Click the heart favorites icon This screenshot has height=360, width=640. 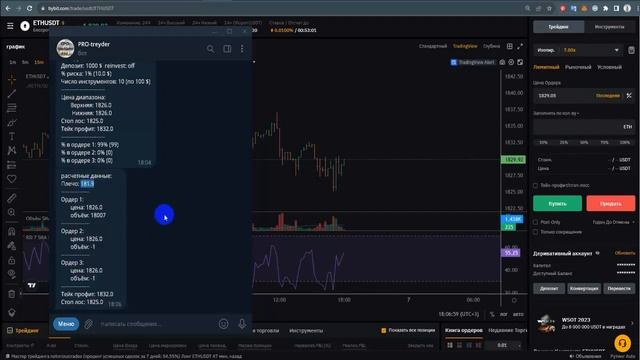(x=11, y=179)
